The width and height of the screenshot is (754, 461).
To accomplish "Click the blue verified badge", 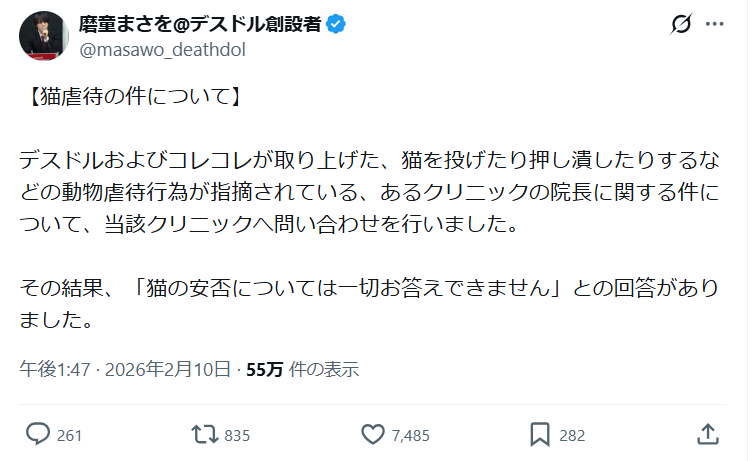I will pyautogui.click(x=336, y=25).
